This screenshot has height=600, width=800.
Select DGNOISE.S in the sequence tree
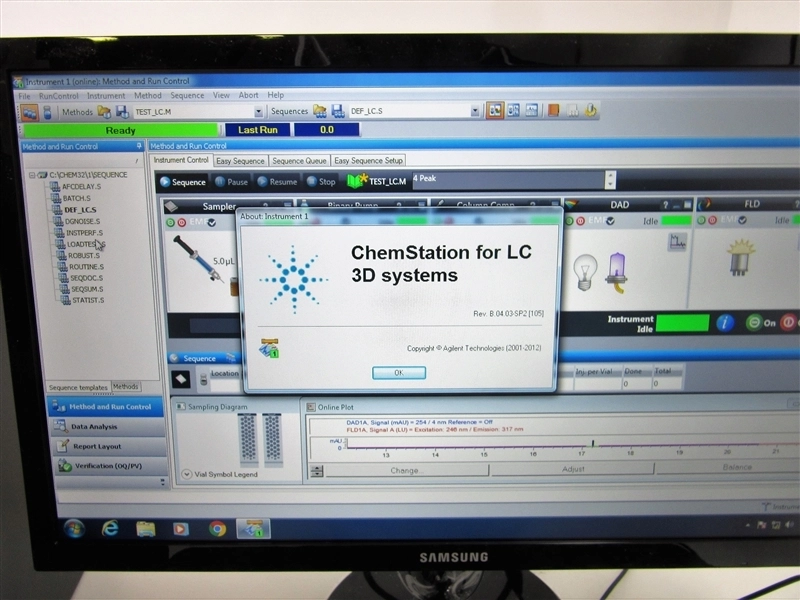[x=83, y=221]
